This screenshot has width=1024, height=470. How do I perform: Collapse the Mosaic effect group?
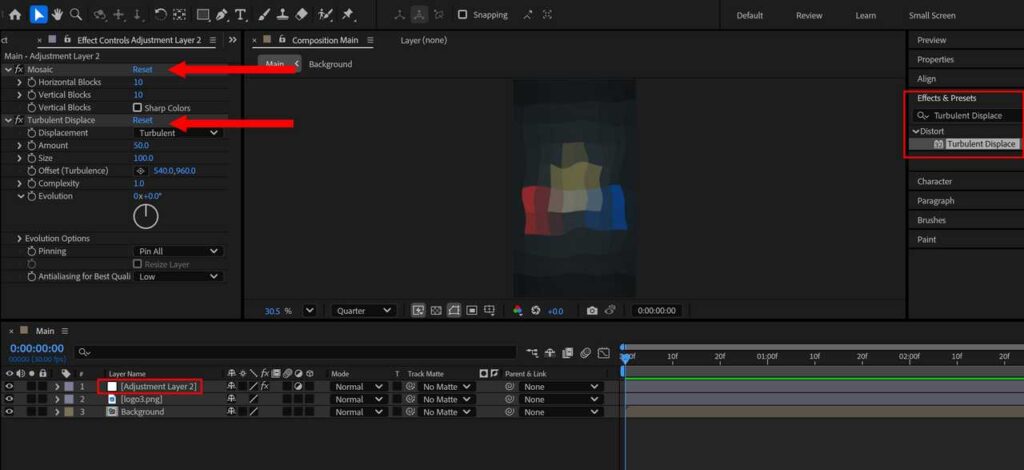pyautogui.click(x=8, y=69)
